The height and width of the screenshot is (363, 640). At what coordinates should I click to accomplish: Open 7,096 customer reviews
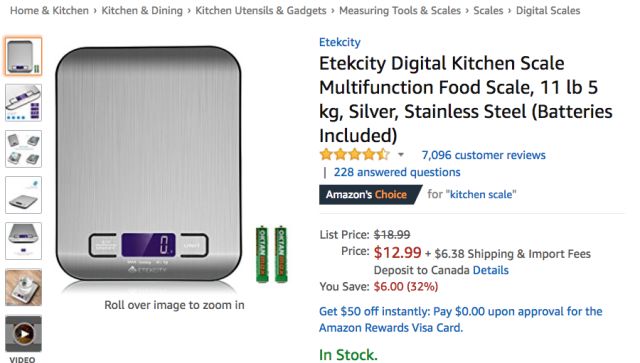pyautogui.click(x=483, y=155)
